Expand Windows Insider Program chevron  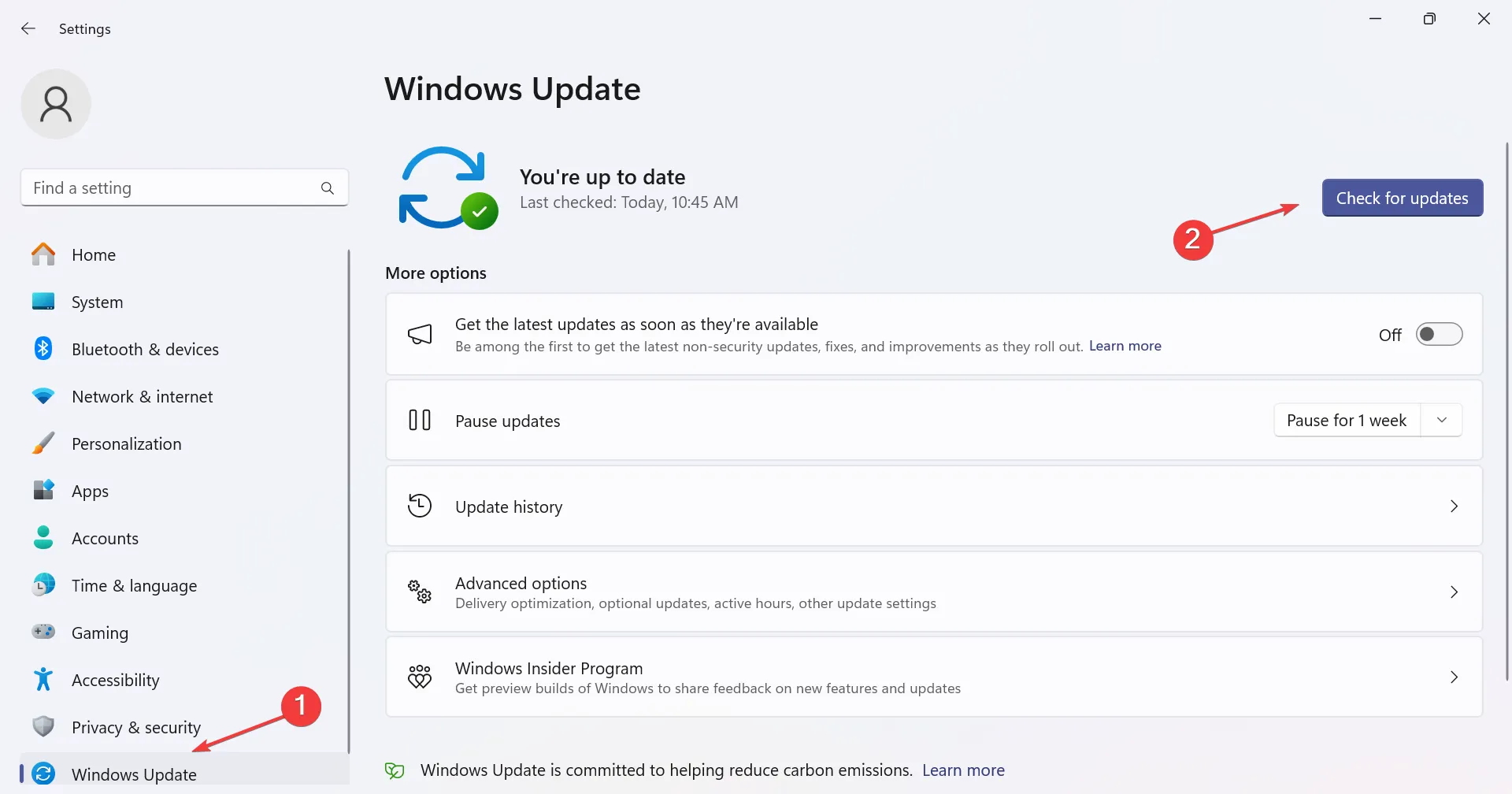pos(1455,677)
